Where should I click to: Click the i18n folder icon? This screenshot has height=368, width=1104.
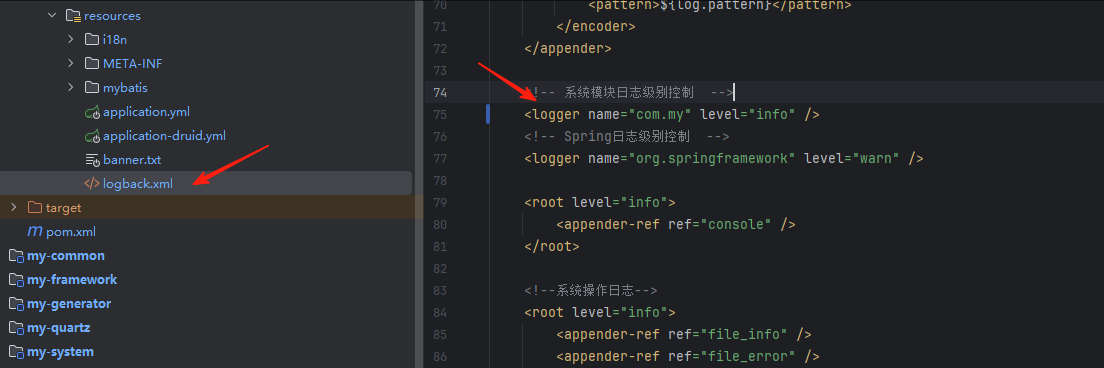(x=92, y=39)
